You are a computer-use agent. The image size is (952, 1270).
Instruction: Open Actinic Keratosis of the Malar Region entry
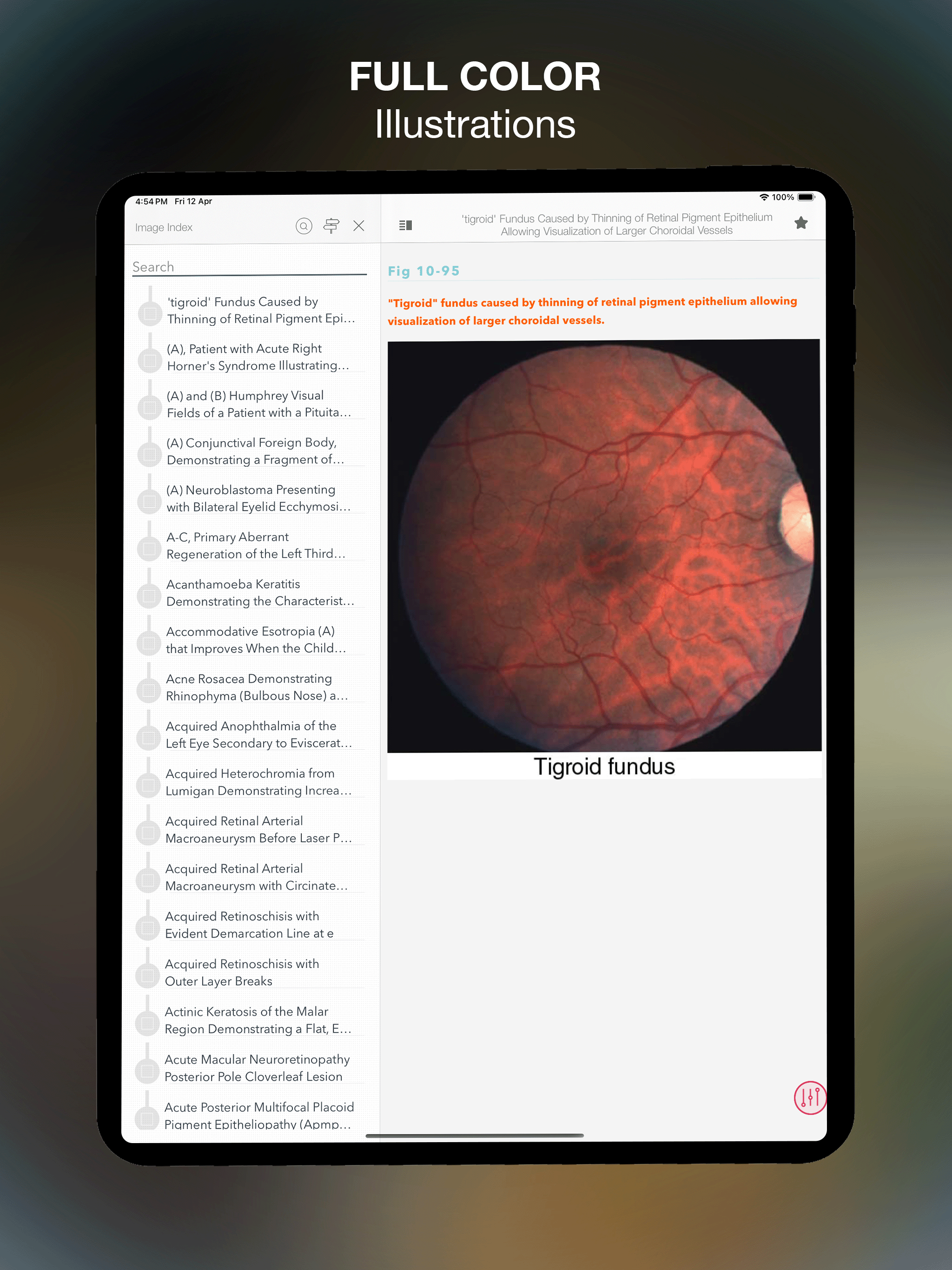click(251, 1020)
